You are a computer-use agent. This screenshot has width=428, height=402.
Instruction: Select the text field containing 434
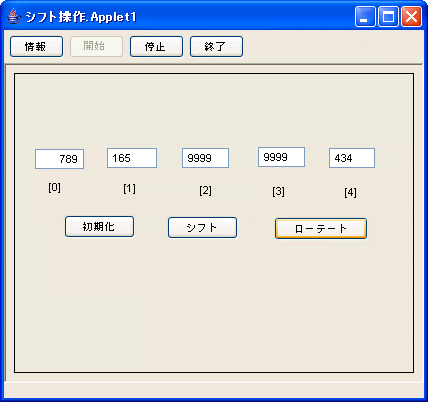coord(352,158)
